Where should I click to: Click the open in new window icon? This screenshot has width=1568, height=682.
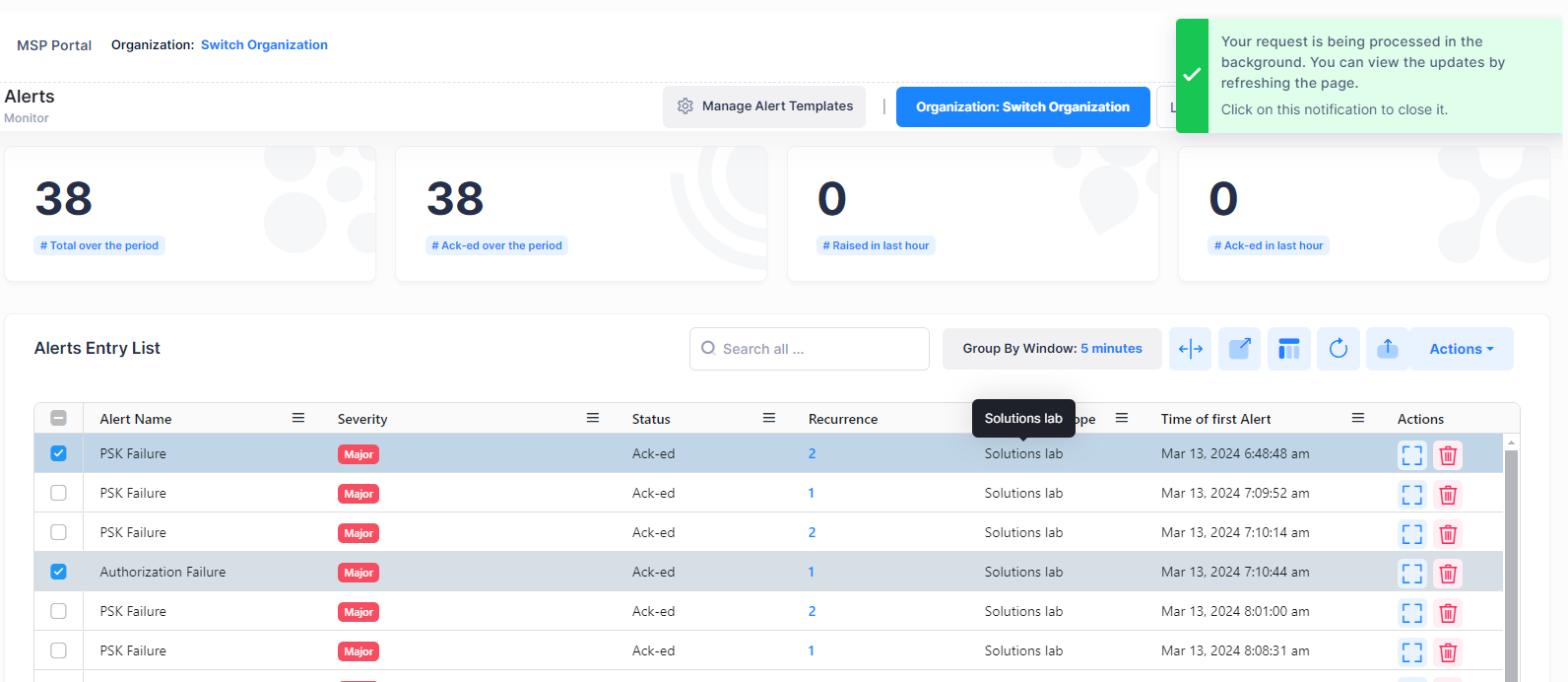pyautogui.click(x=1239, y=349)
